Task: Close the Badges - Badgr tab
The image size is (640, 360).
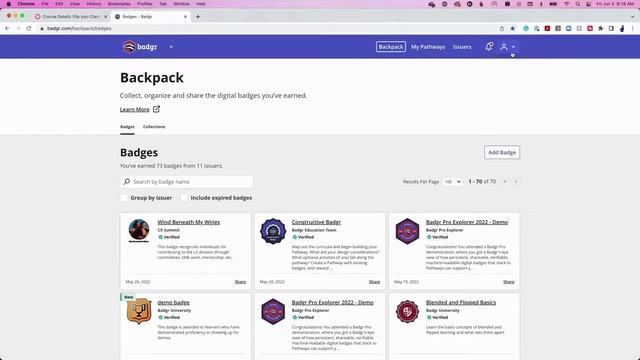Action: pyautogui.click(x=185, y=17)
